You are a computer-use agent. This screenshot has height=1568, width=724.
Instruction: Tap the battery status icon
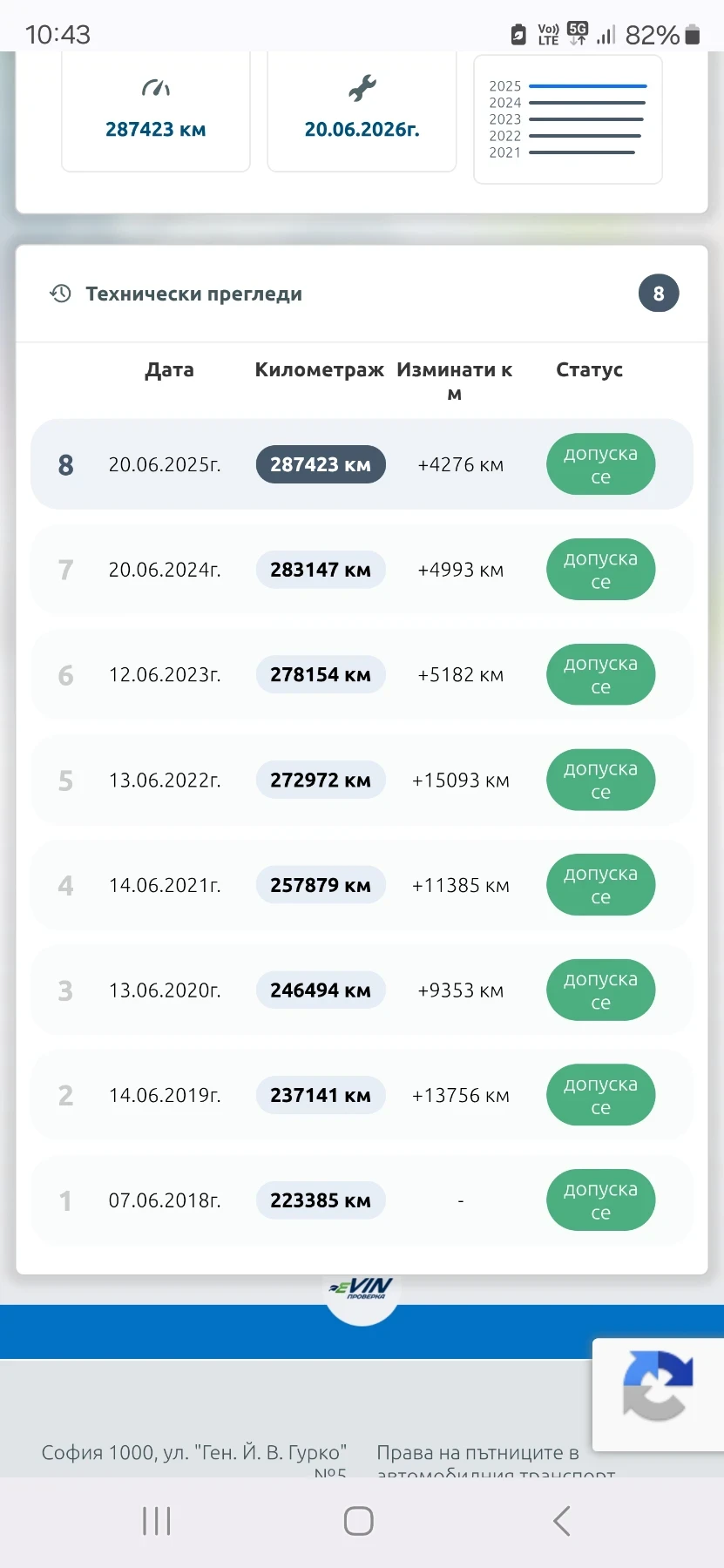pyautogui.click(x=693, y=35)
